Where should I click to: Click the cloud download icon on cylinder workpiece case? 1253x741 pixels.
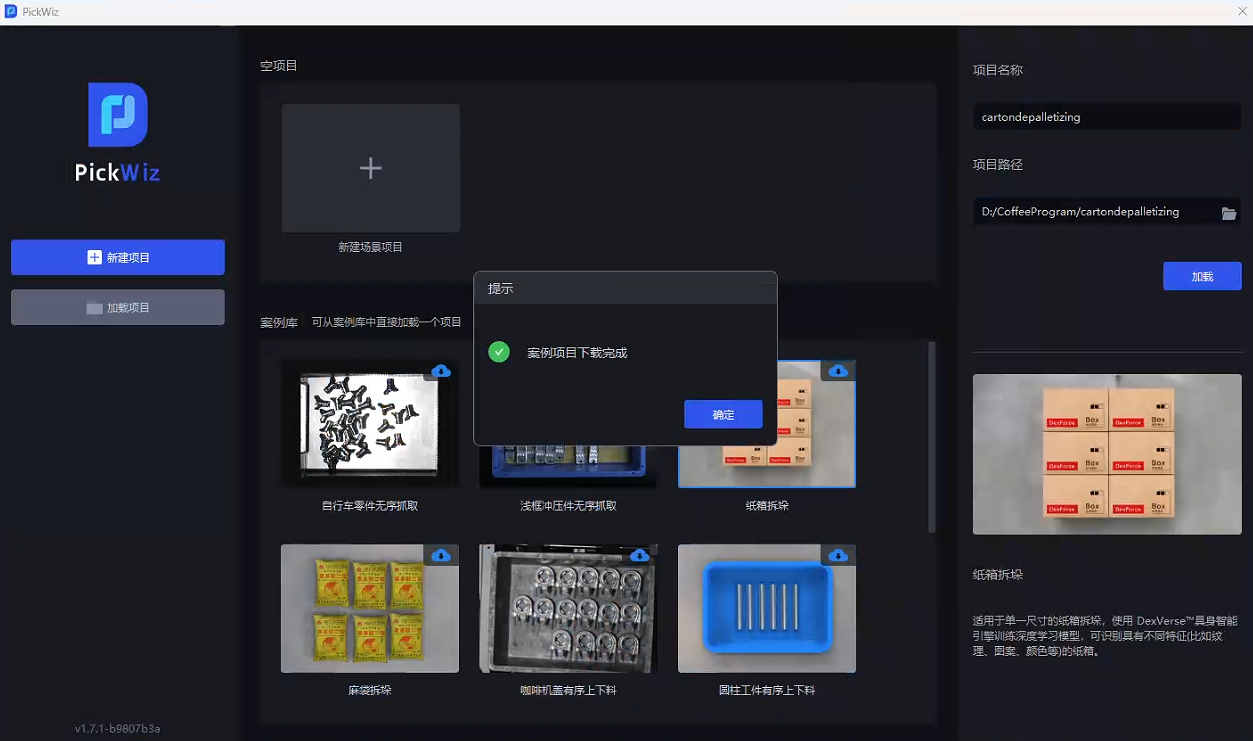(x=838, y=555)
